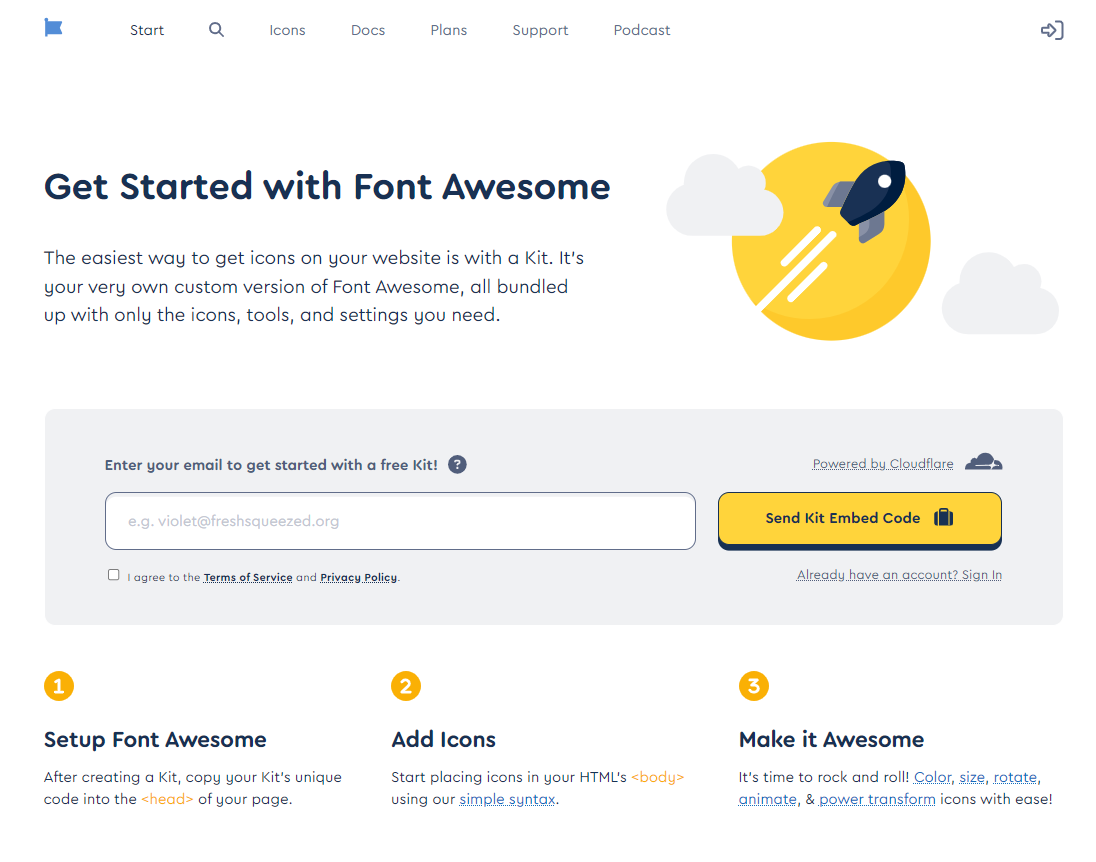This screenshot has height=862, width=1096.
Task: Click the orange <head> code text
Action: [167, 799]
